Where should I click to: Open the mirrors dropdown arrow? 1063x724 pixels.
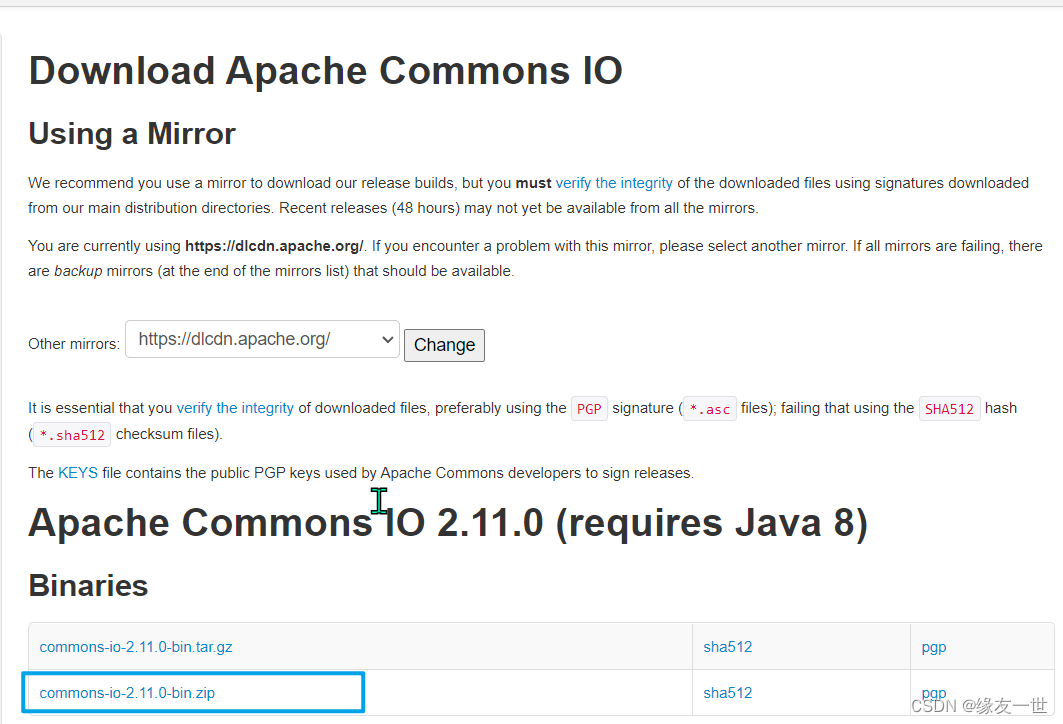[x=388, y=339]
